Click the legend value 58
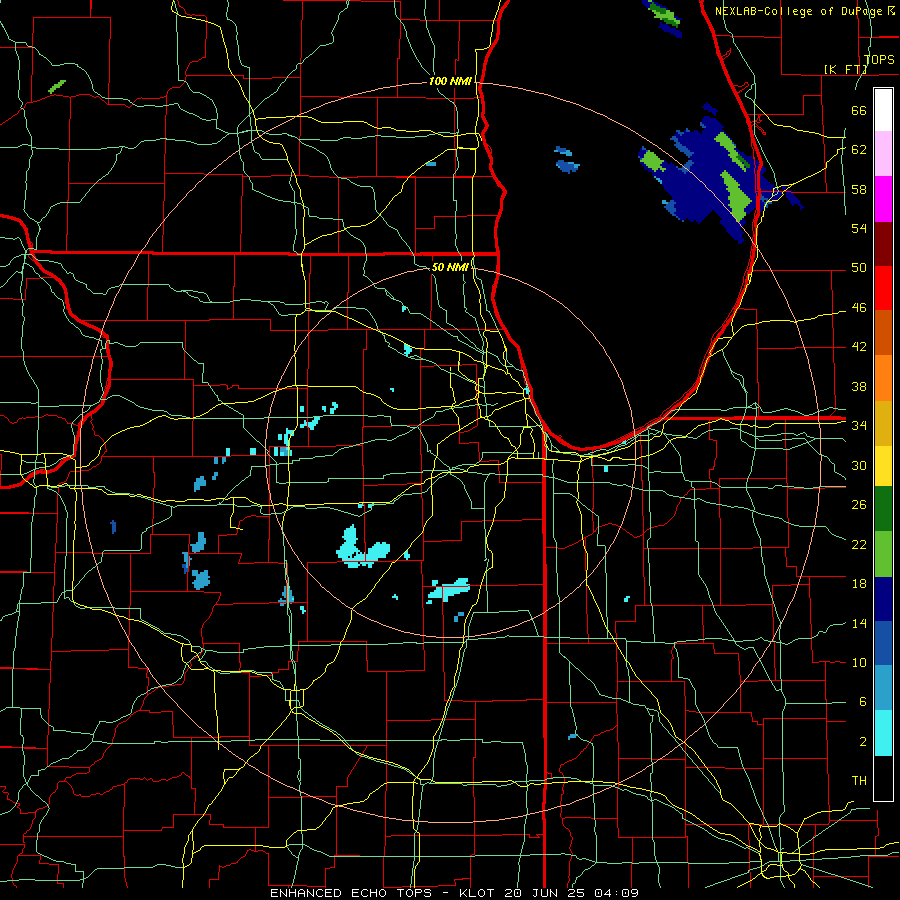 (x=859, y=189)
